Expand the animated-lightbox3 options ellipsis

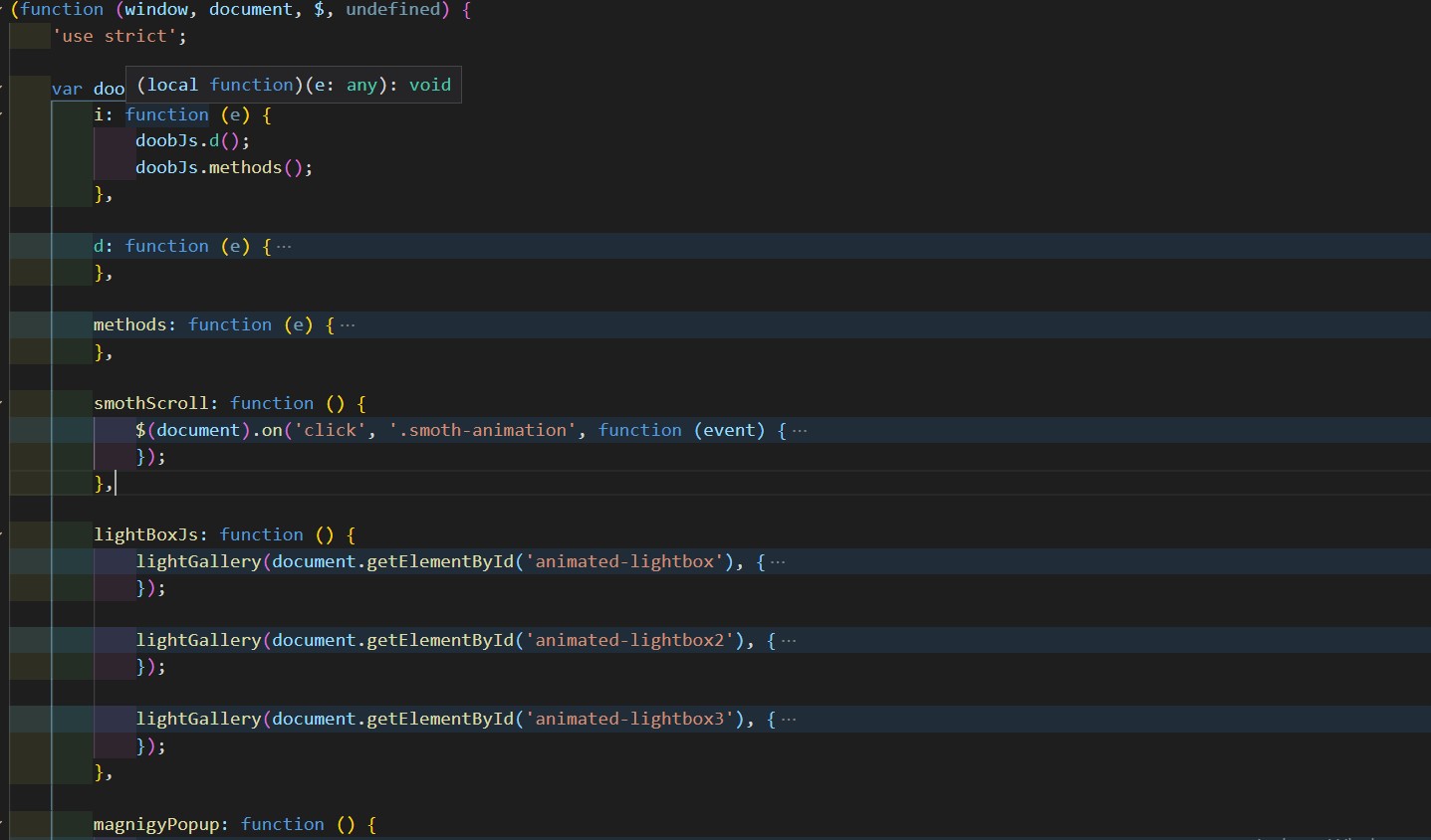pyautogui.click(x=790, y=719)
